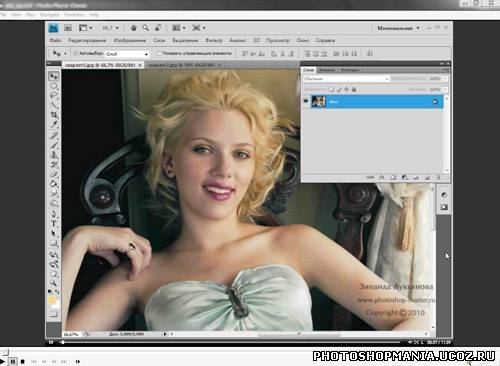Screen dimensions: 500x366
Task: Click the Layers panel vertical scrollbar
Action: (x=447, y=134)
